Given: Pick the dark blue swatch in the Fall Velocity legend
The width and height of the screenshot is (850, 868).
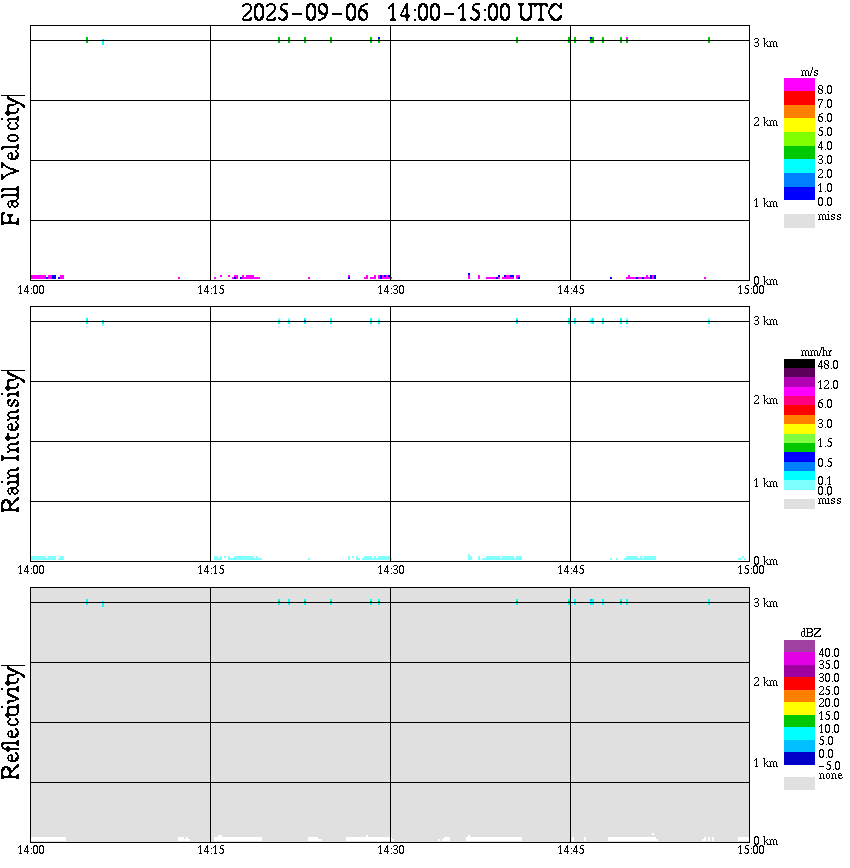Looking at the screenshot, I should coord(799,193).
